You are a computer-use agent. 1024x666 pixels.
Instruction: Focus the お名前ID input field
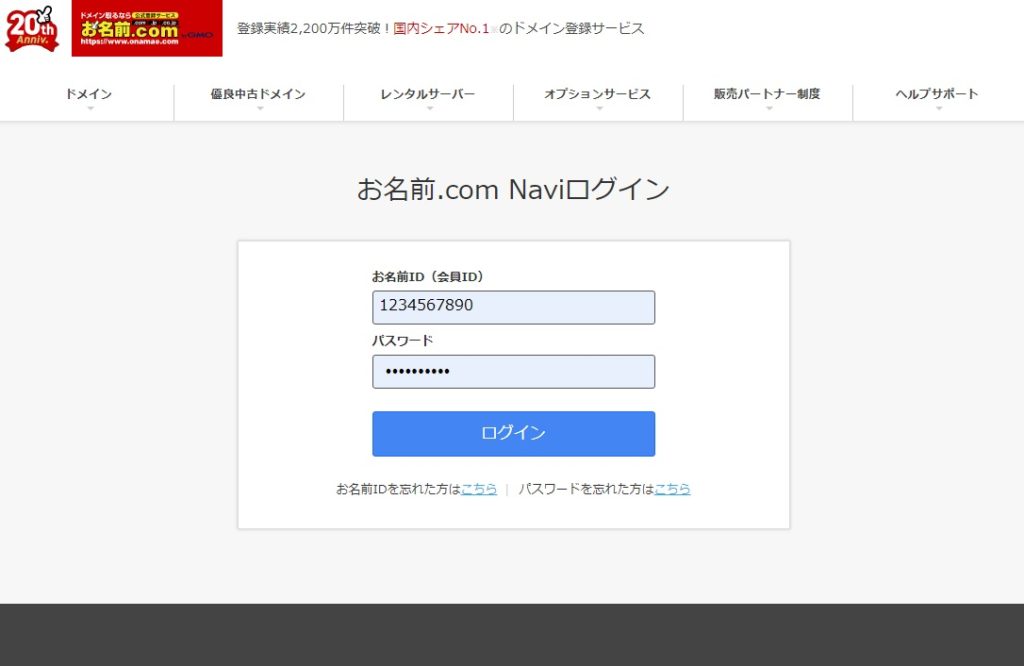(x=513, y=308)
